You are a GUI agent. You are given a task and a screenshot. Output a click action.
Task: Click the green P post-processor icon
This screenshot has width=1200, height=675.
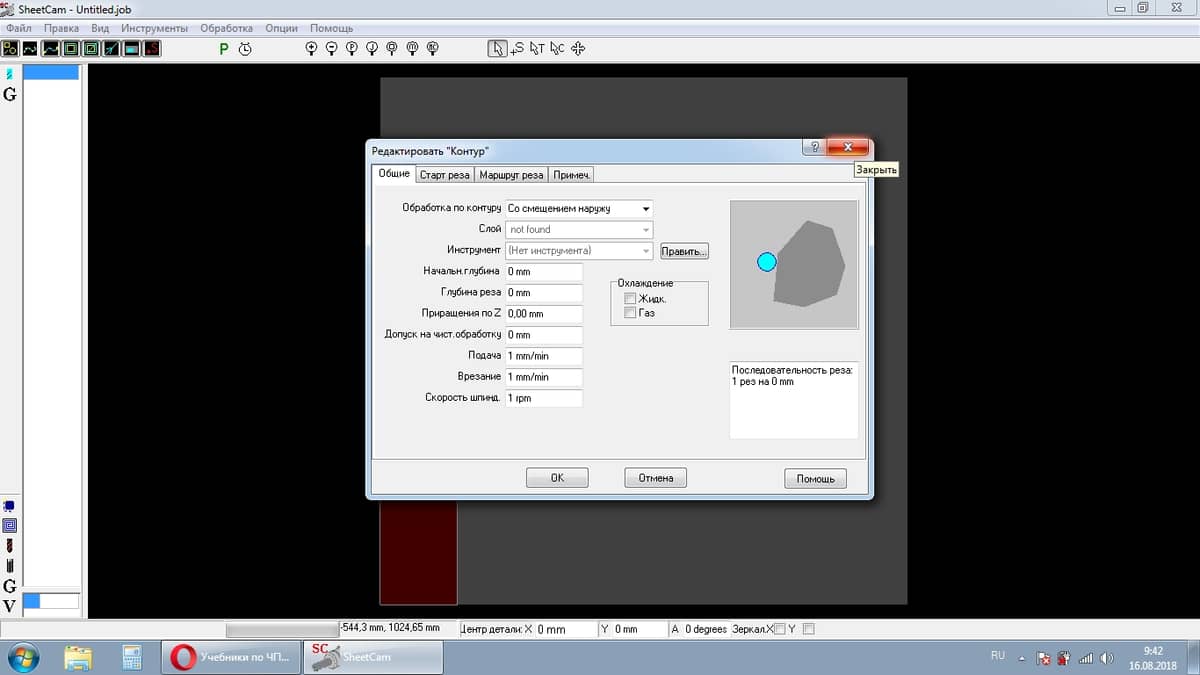224,48
